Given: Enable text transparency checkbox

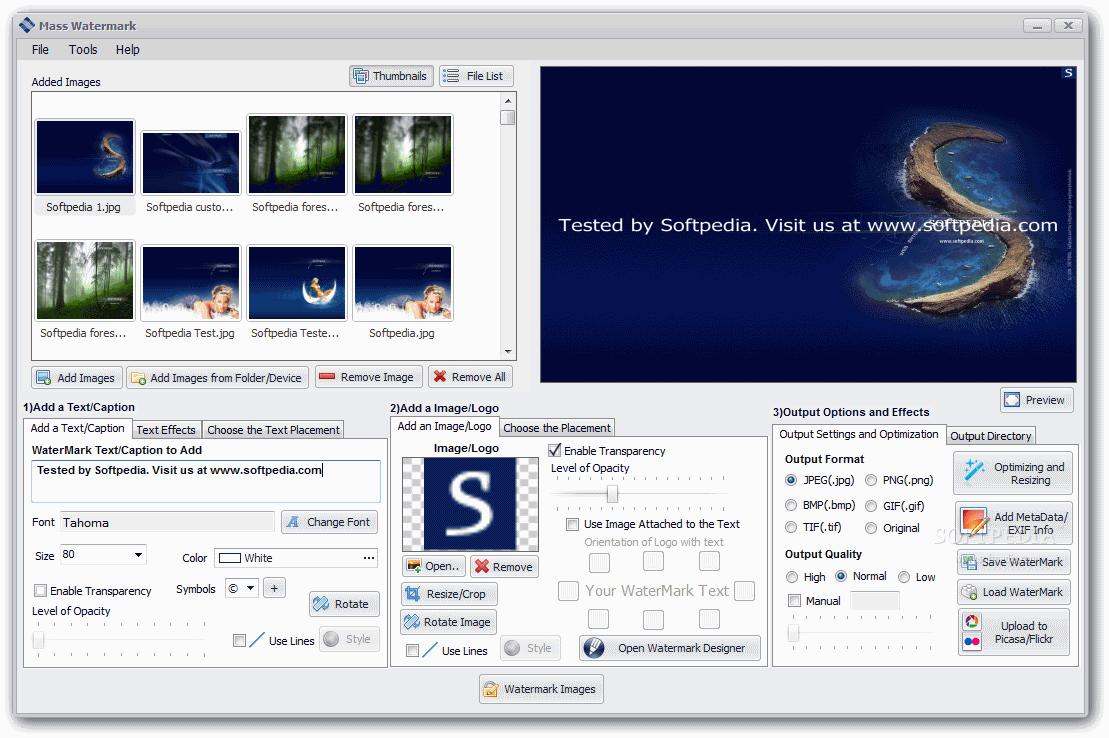Looking at the screenshot, I should pyautogui.click(x=41, y=591).
